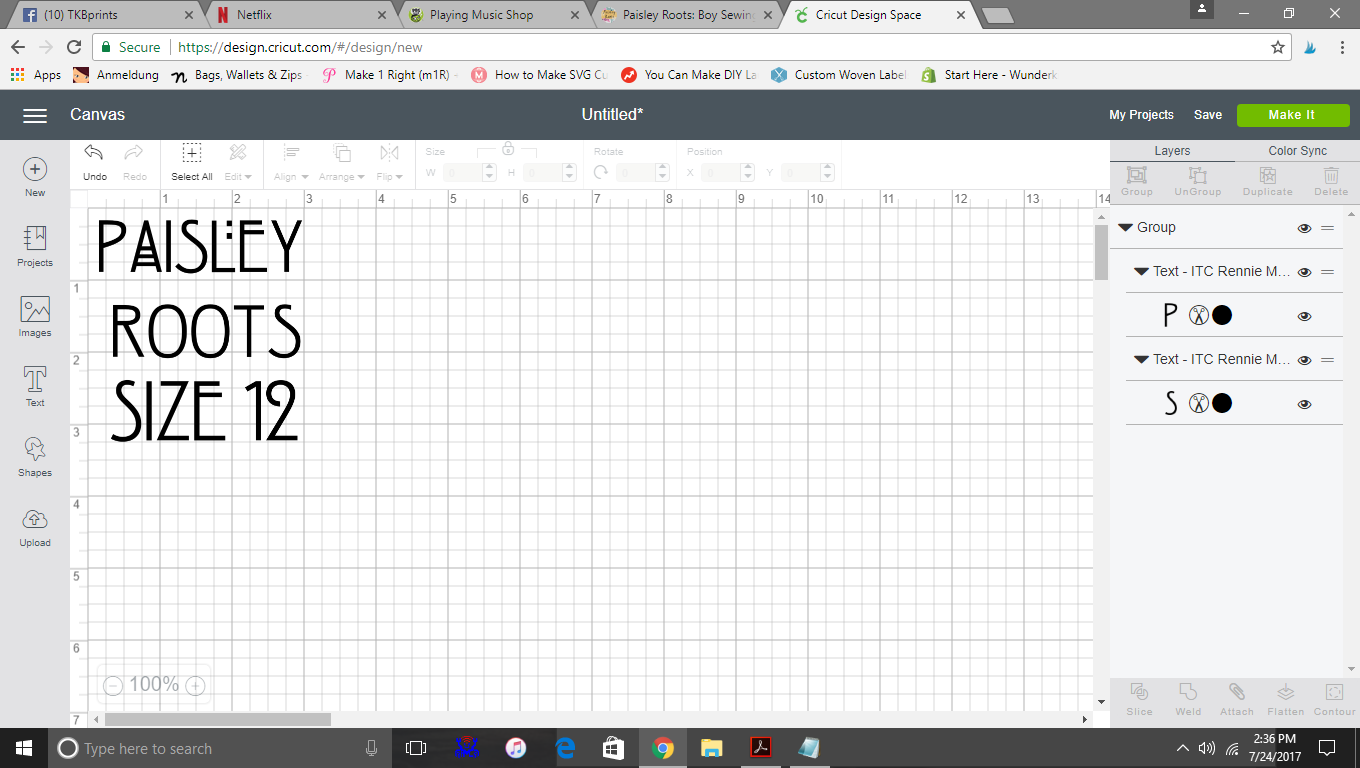Click the Upload icon
The height and width of the screenshot is (768, 1360).
(35, 525)
